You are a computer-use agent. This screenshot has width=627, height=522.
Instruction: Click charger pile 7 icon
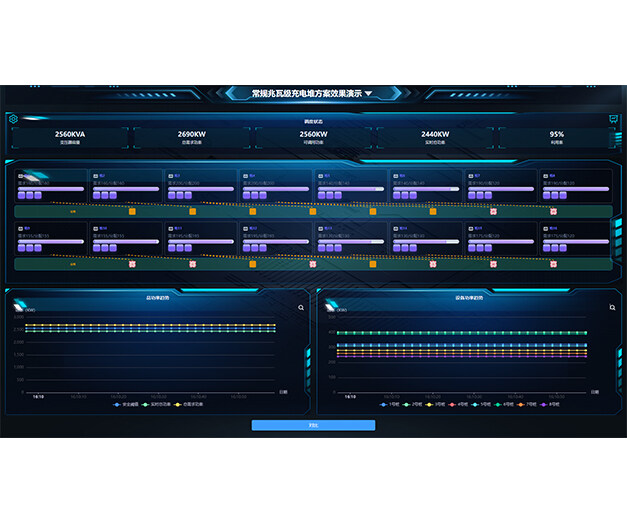coord(471,176)
